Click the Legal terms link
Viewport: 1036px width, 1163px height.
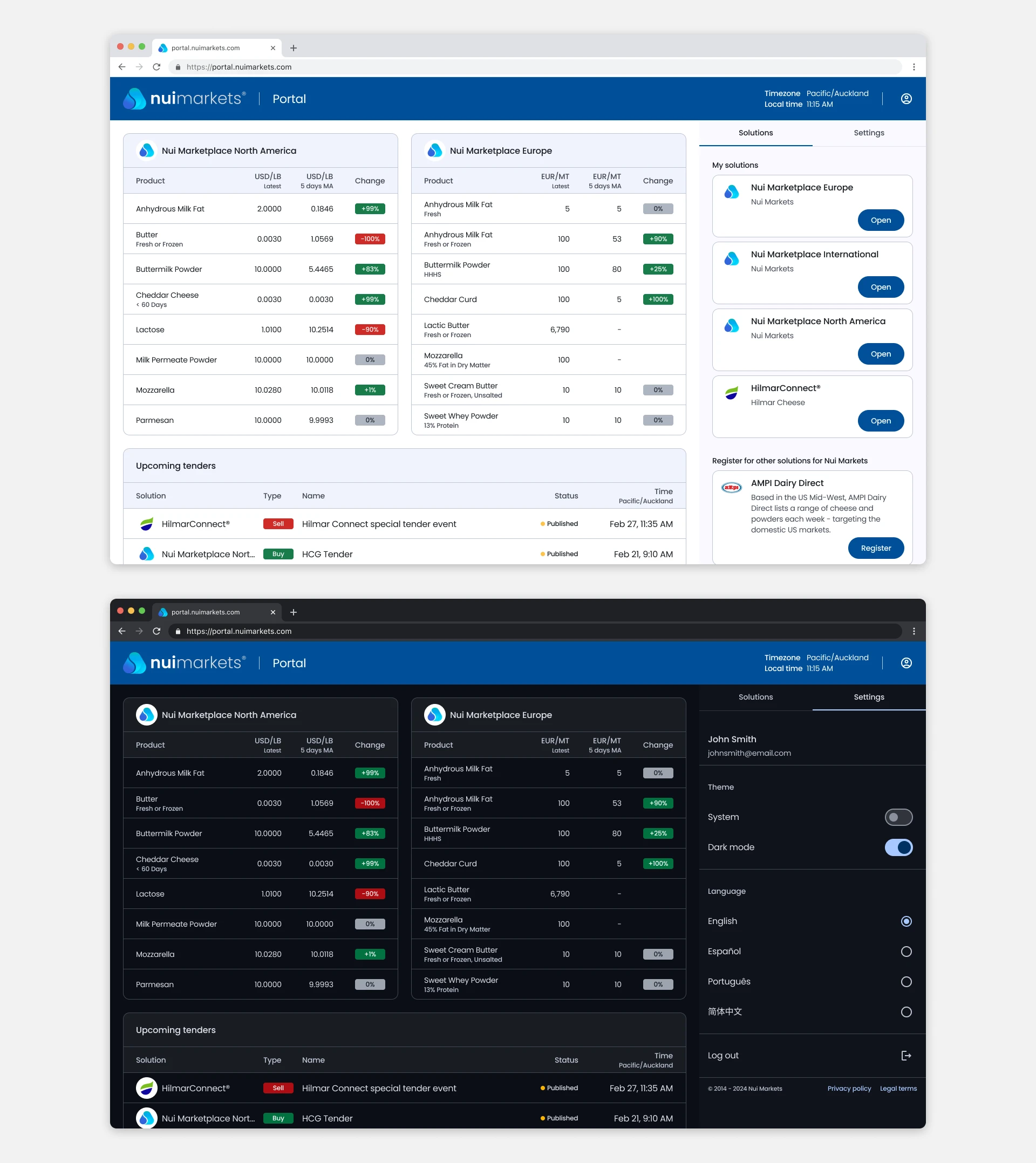click(x=898, y=1089)
